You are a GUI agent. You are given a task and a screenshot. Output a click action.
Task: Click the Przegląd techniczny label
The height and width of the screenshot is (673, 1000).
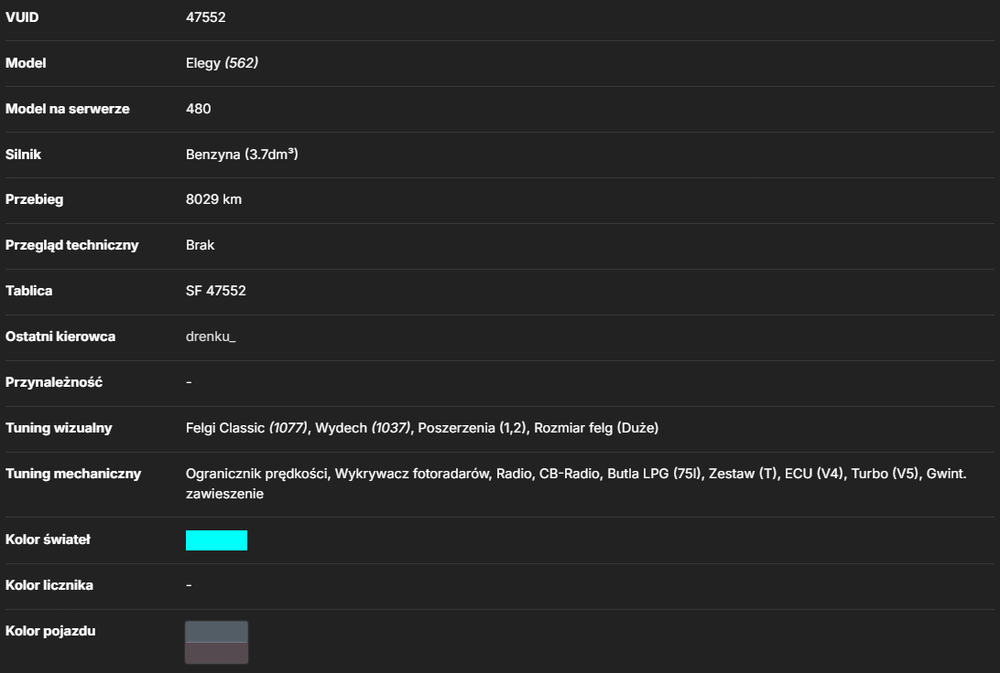tap(71, 246)
